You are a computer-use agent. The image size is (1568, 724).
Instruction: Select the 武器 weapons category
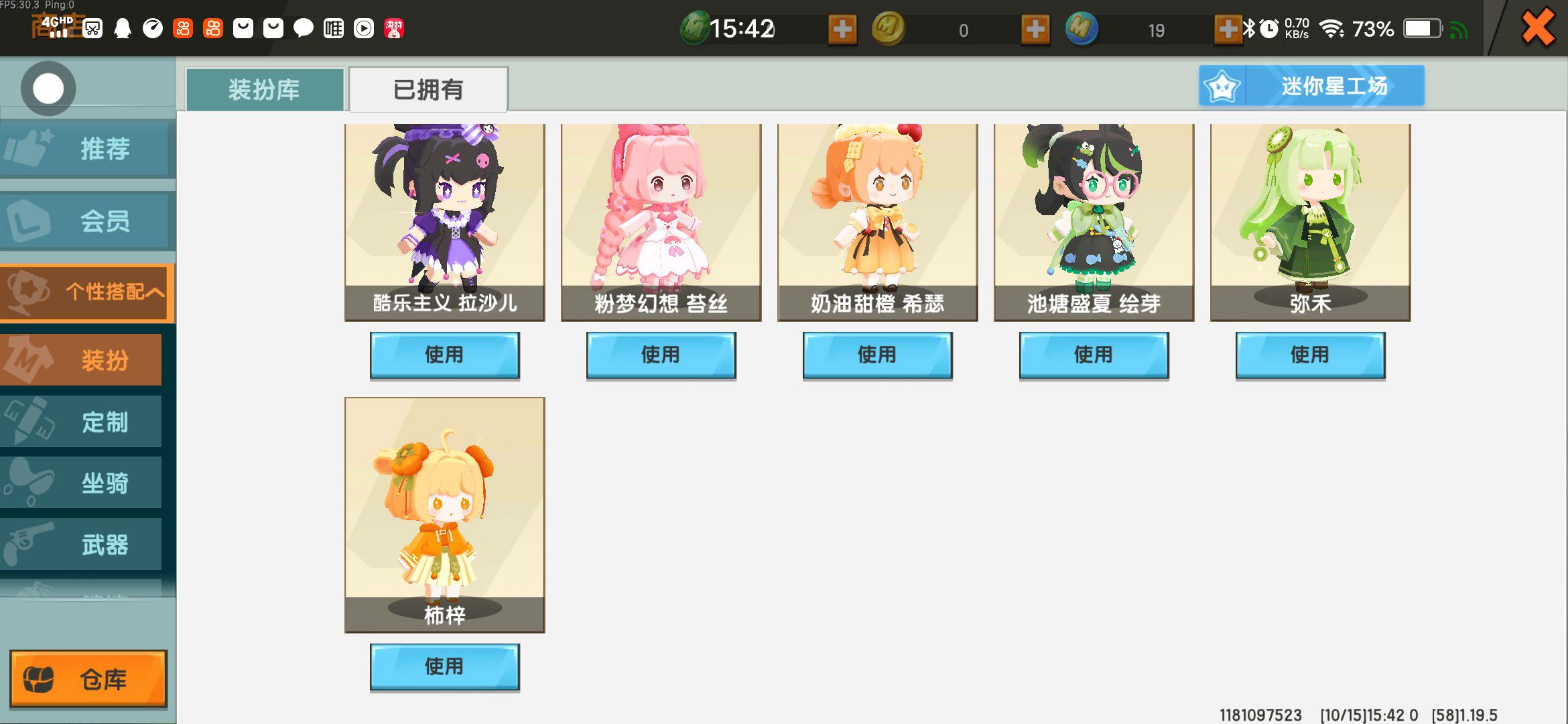(x=81, y=544)
